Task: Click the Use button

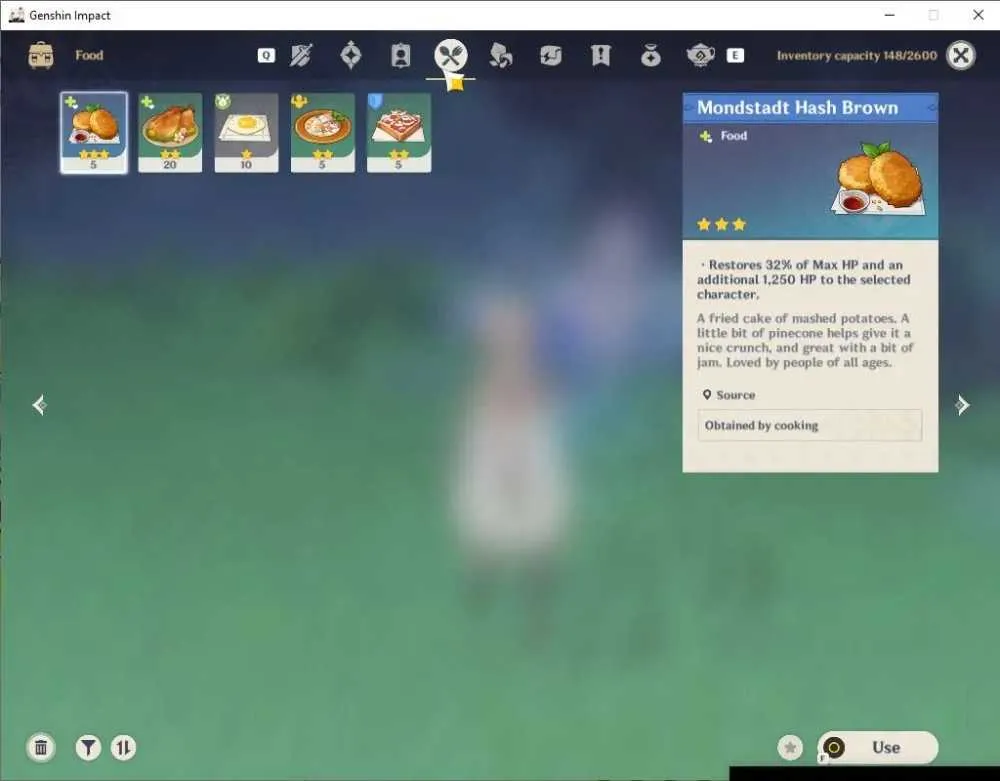Action: point(878,747)
